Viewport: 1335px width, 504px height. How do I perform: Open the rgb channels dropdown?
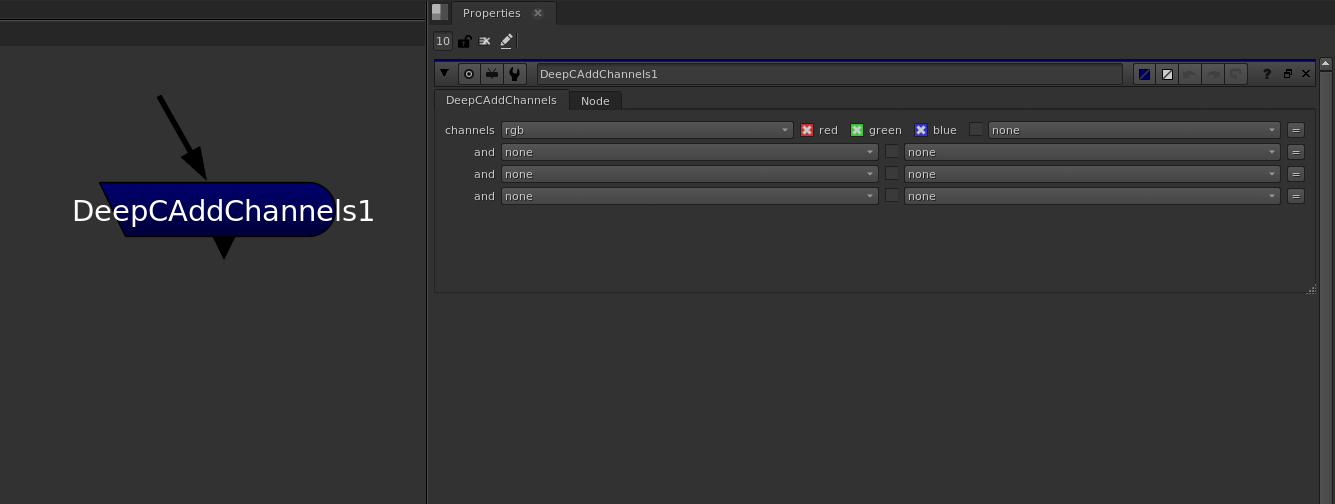(647, 130)
